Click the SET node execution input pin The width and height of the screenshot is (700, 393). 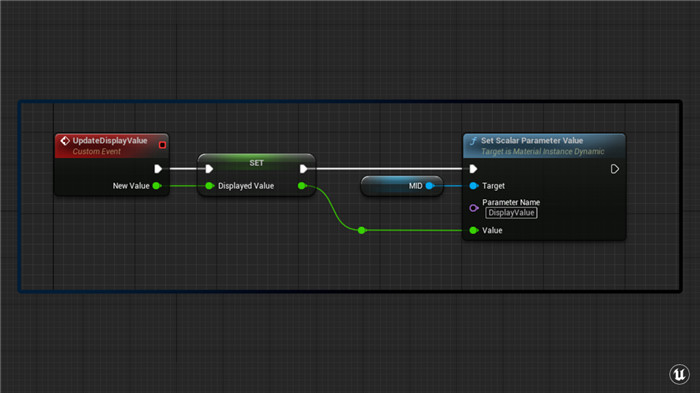(x=209, y=169)
